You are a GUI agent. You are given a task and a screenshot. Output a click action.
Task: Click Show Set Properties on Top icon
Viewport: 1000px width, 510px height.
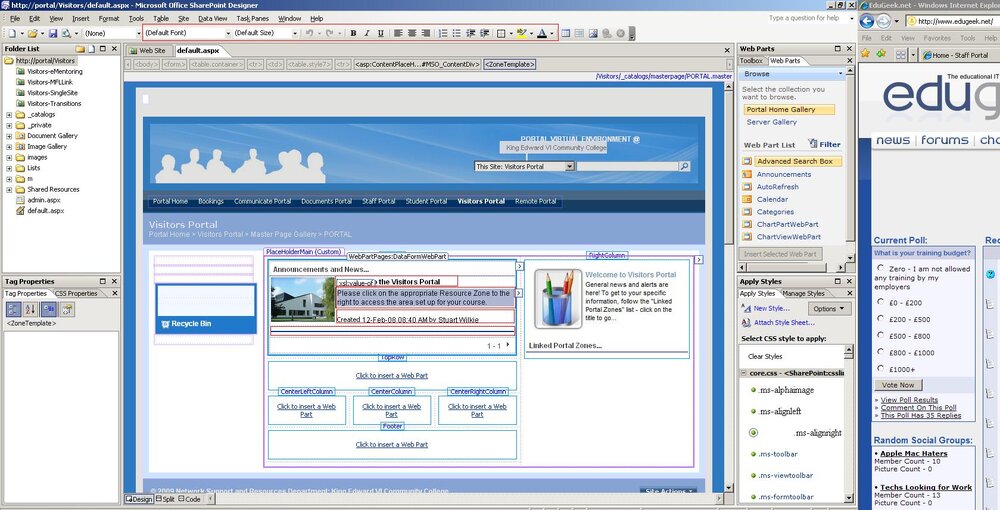pos(49,310)
